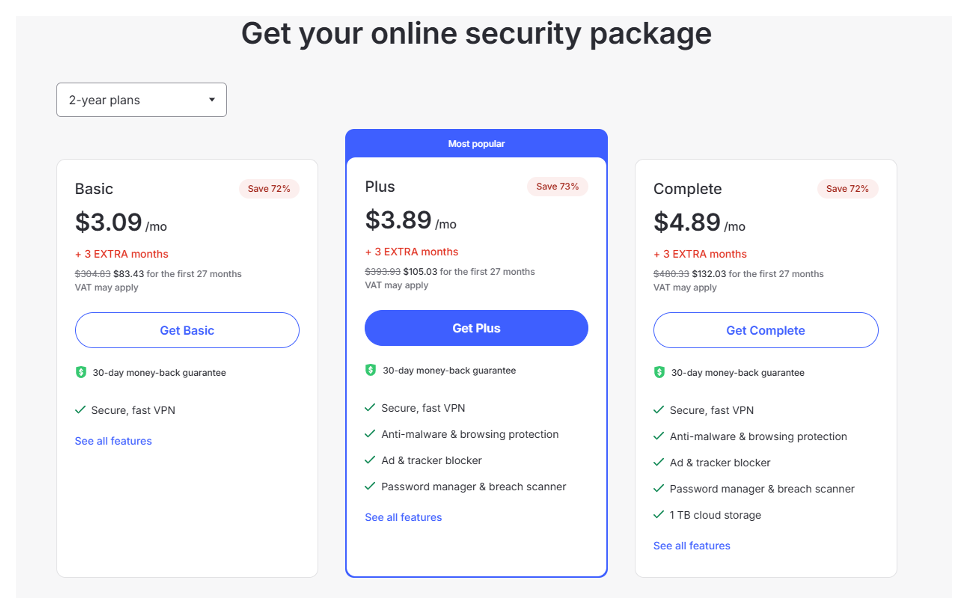
Task: Click the checkmark beside Password manager & breach scanner
Action: click(369, 486)
